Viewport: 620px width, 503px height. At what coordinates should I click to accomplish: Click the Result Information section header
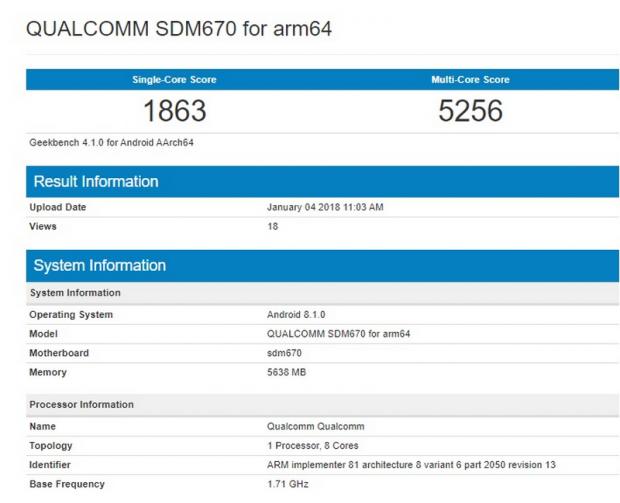tap(96, 181)
